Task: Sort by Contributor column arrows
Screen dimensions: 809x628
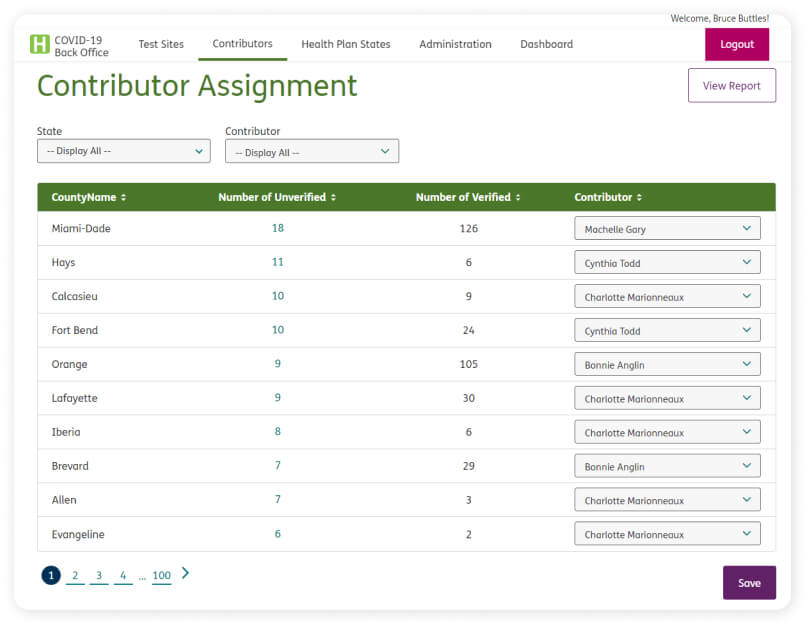Action: pyautogui.click(x=639, y=198)
